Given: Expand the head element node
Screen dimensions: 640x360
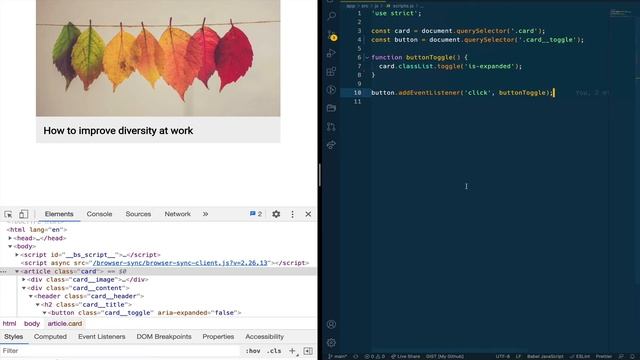Looking at the screenshot, I should click(x=10, y=238).
